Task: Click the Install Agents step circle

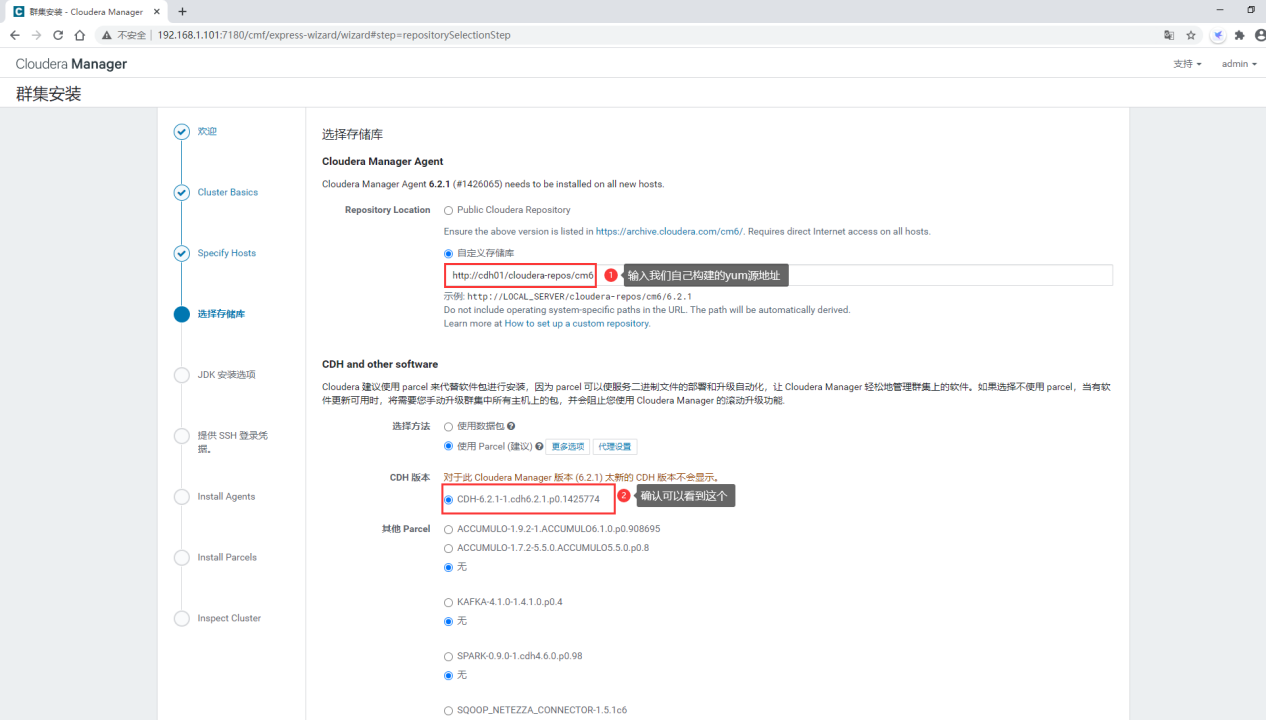Action: [x=181, y=497]
